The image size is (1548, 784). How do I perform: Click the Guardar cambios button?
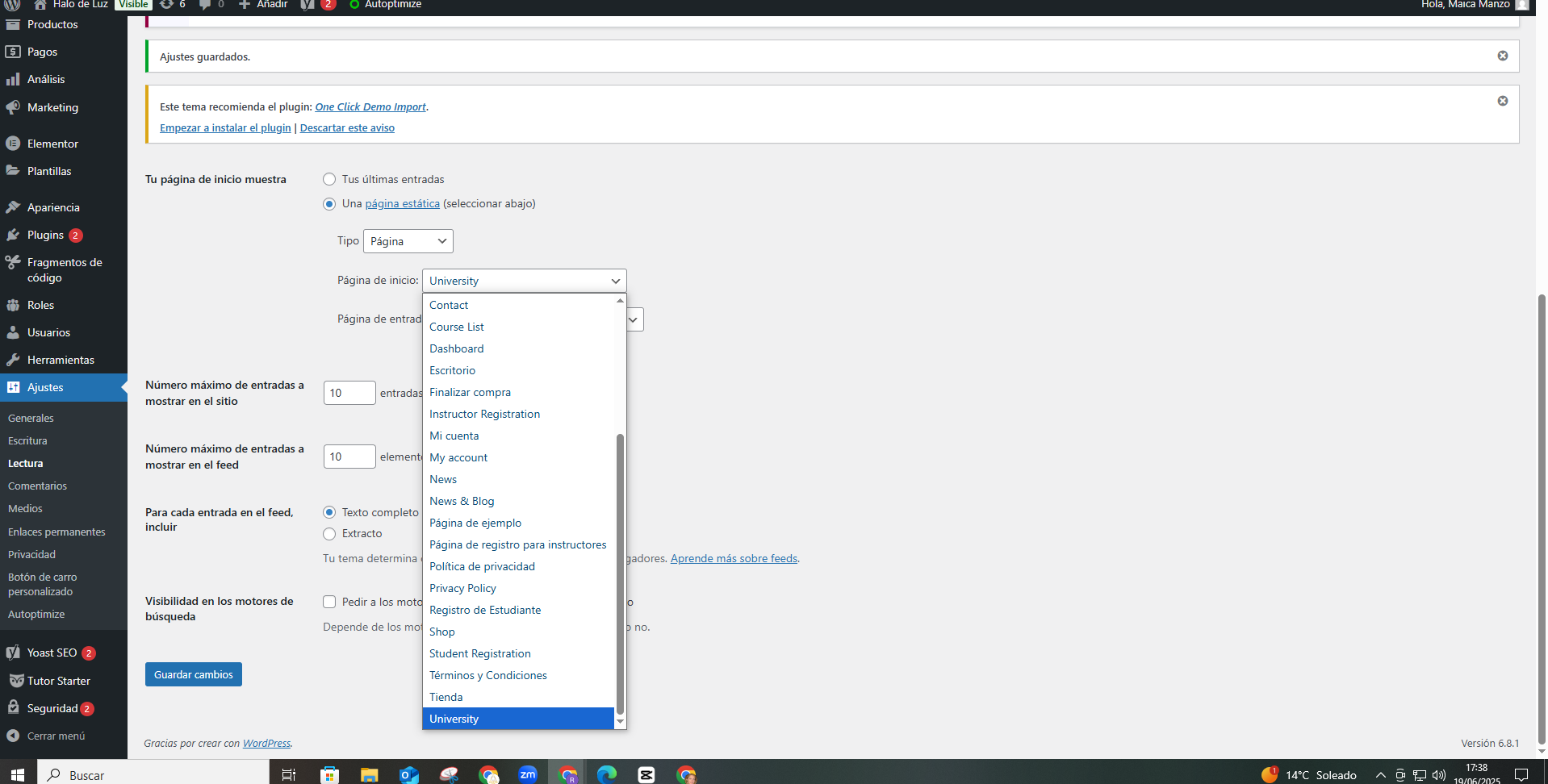194,674
